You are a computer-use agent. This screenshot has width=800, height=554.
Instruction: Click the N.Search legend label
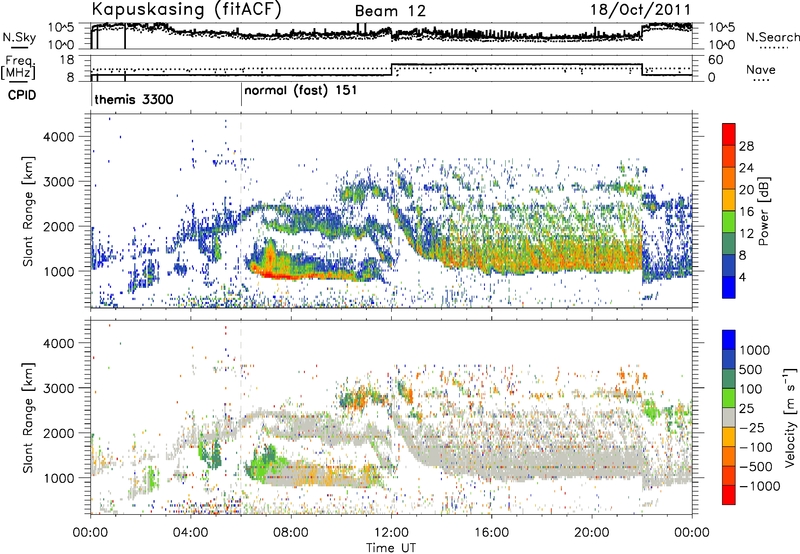coord(773,37)
